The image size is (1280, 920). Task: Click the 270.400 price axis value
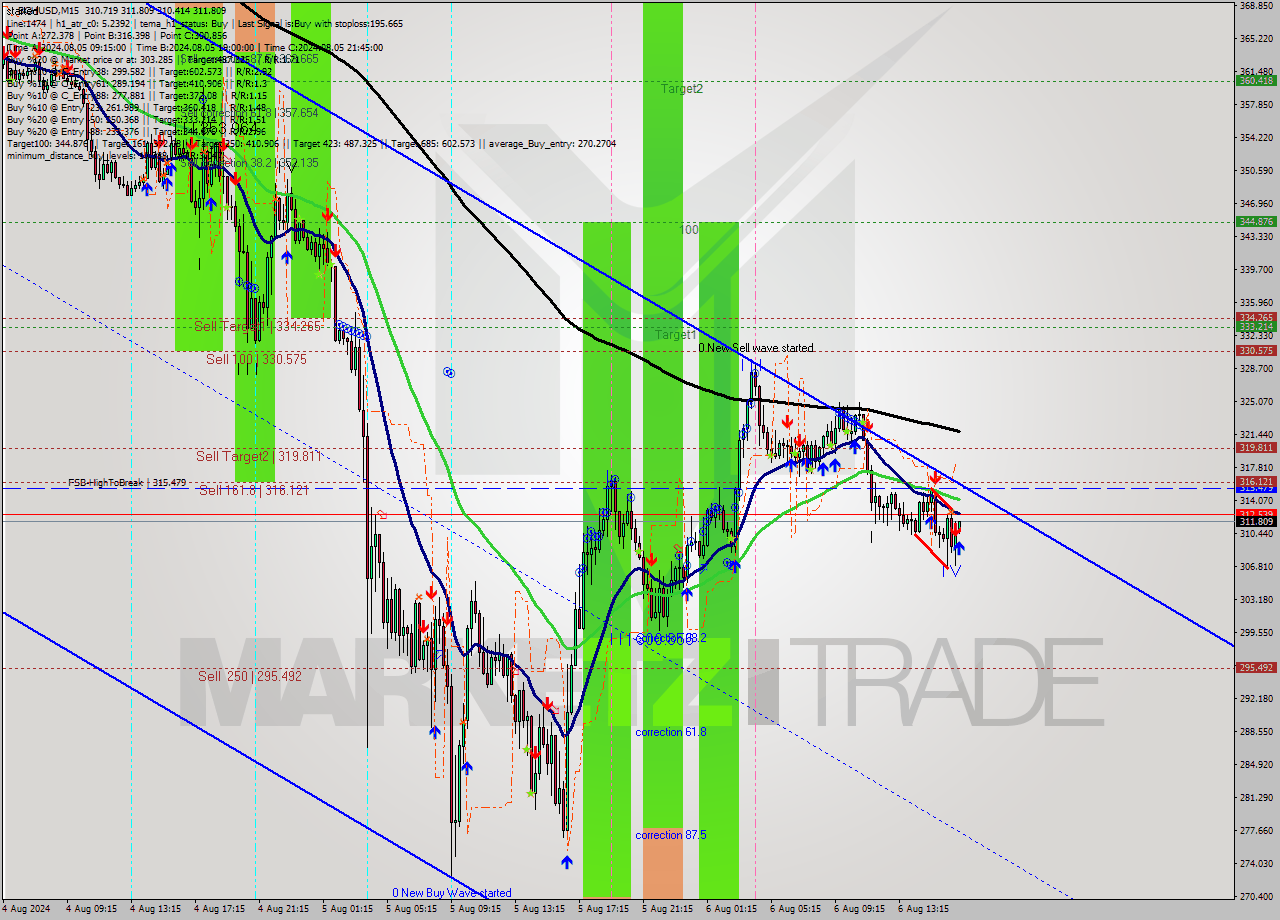1256,896
